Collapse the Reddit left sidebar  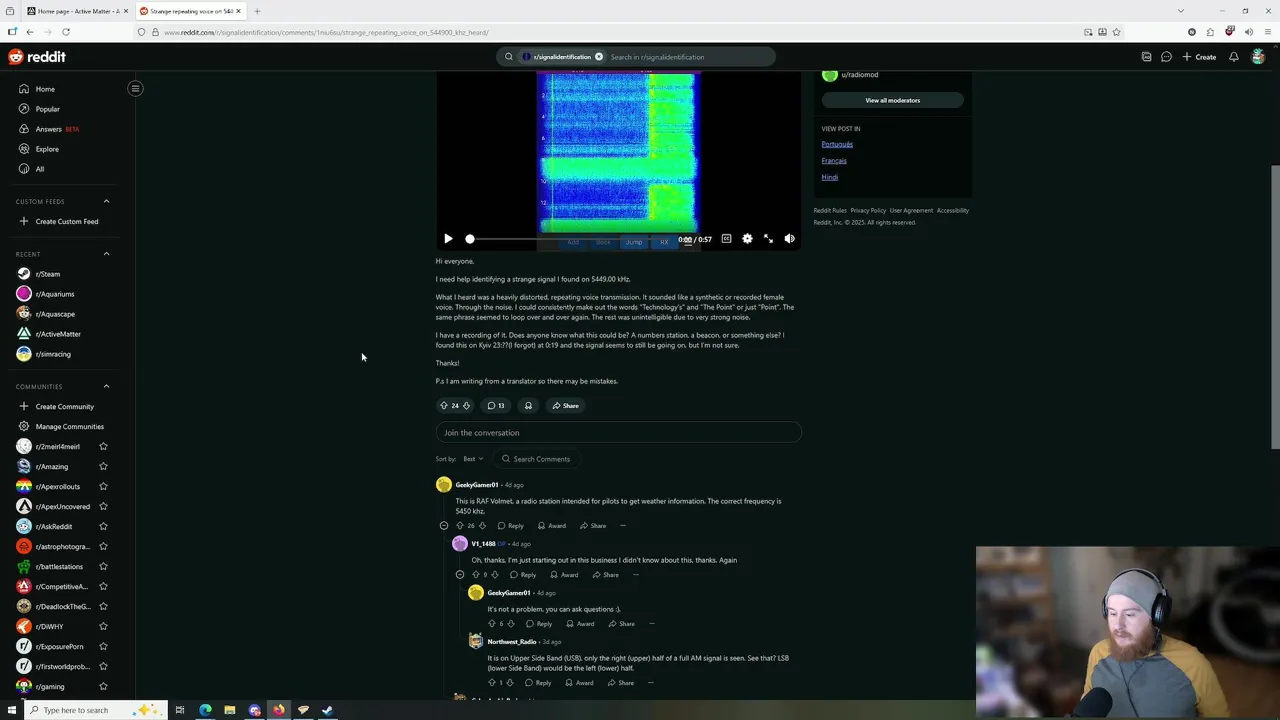click(135, 88)
